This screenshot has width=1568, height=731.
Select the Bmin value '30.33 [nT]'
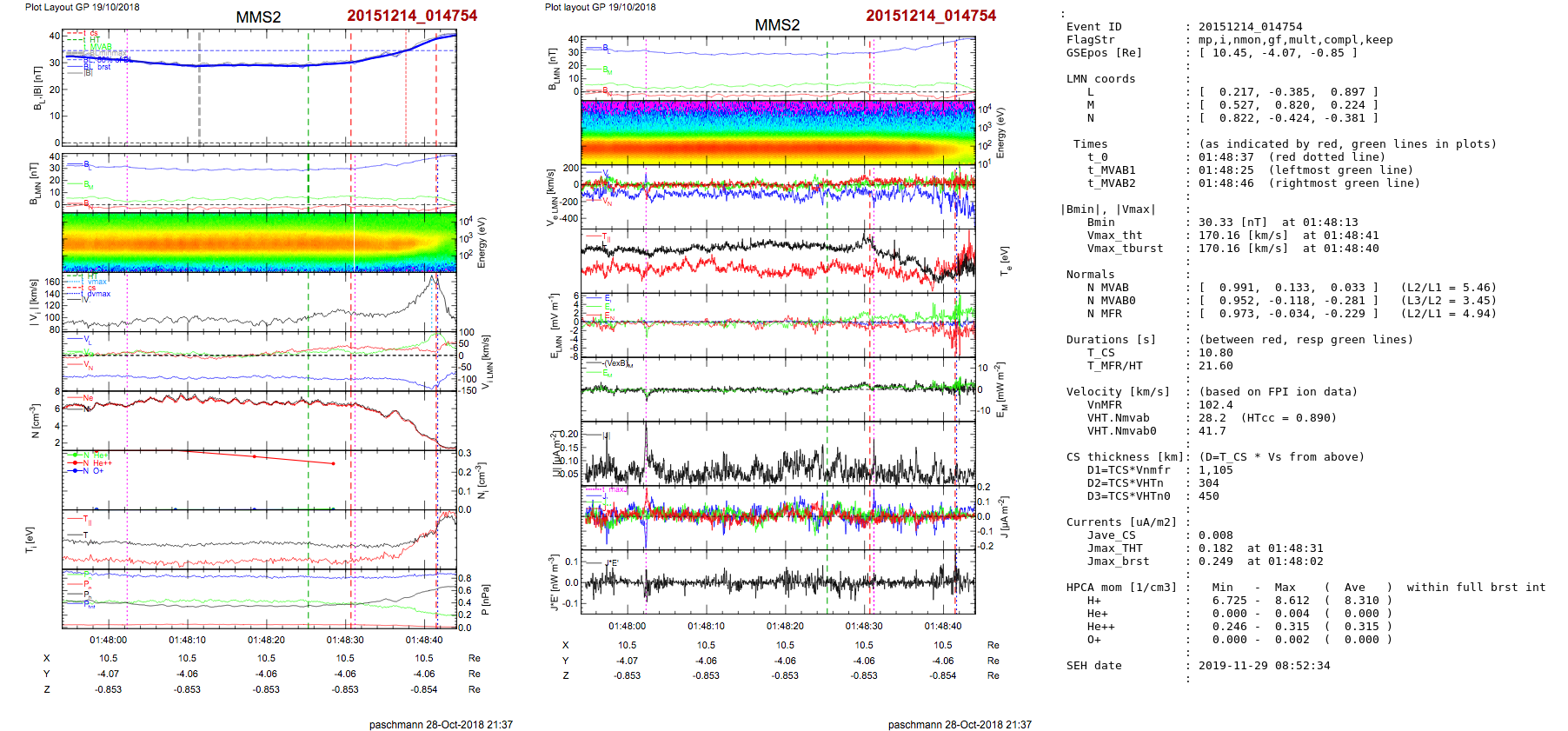[x=1233, y=223]
